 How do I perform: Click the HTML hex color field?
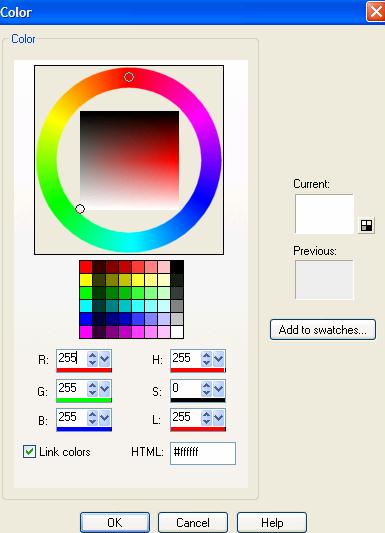pyautogui.click(x=203, y=453)
